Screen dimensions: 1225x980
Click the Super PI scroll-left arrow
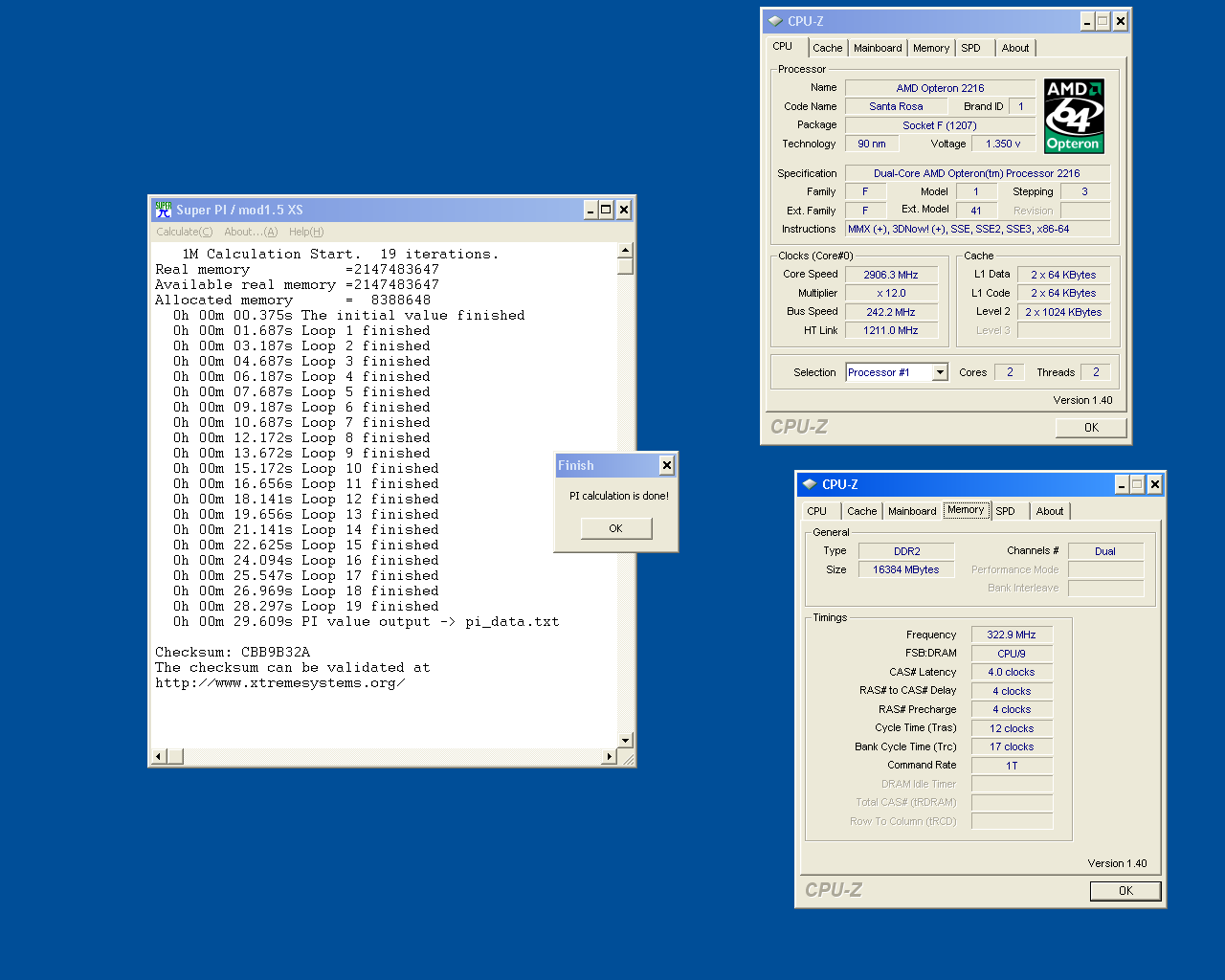pyautogui.click(x=160, y=756)
